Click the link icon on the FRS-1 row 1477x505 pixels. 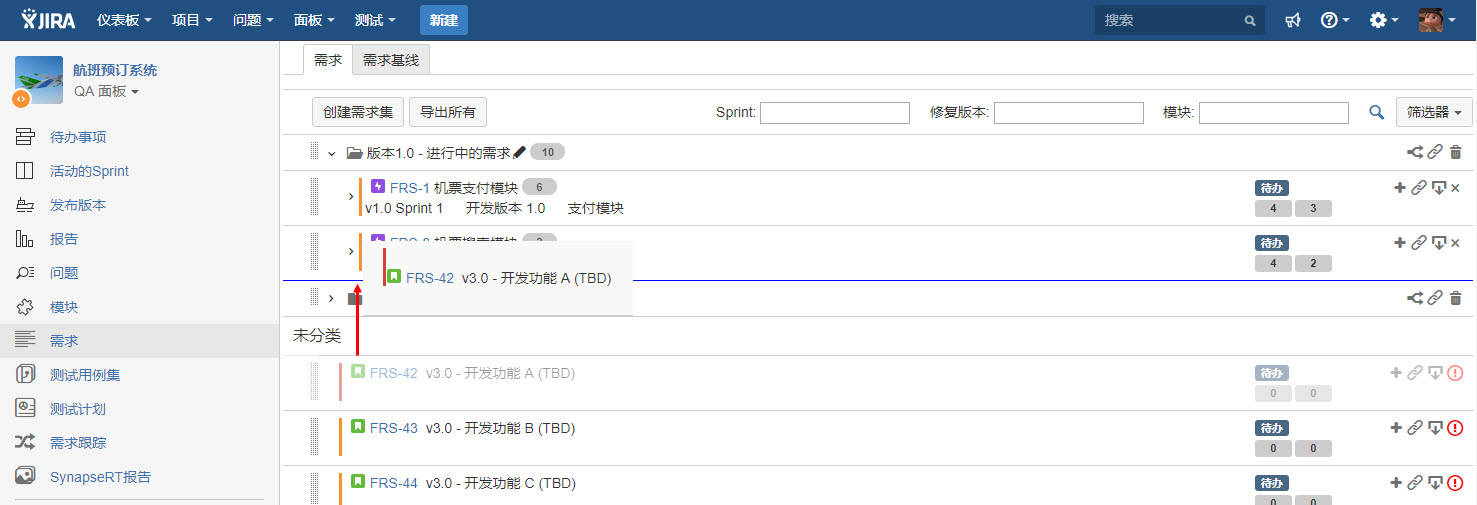(1418, 188)
